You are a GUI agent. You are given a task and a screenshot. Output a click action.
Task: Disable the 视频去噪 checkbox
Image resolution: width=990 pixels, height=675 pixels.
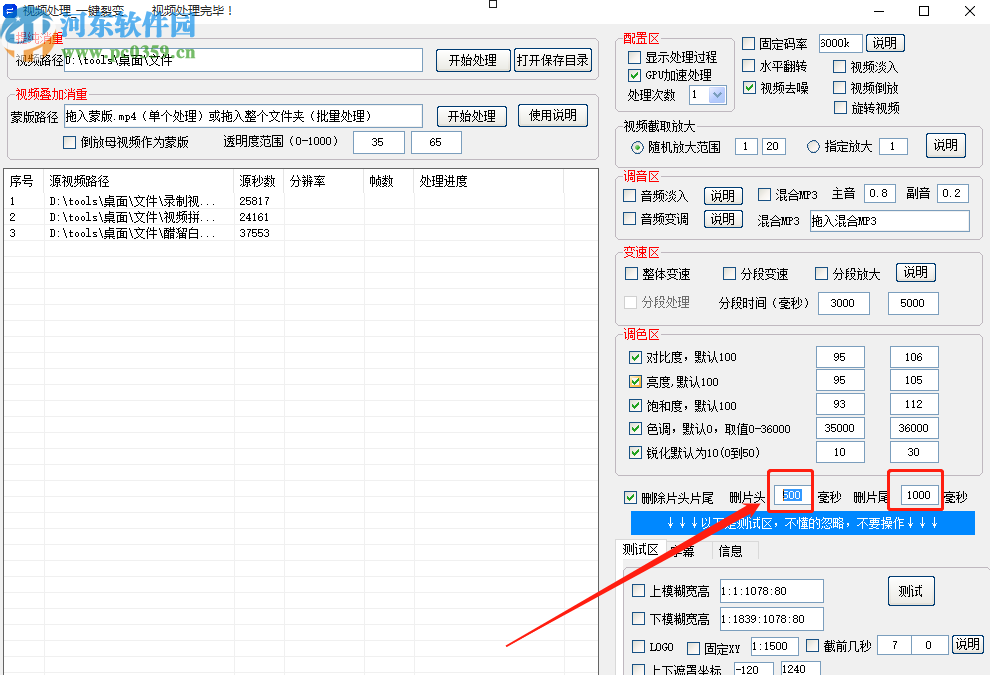(748, 87)
